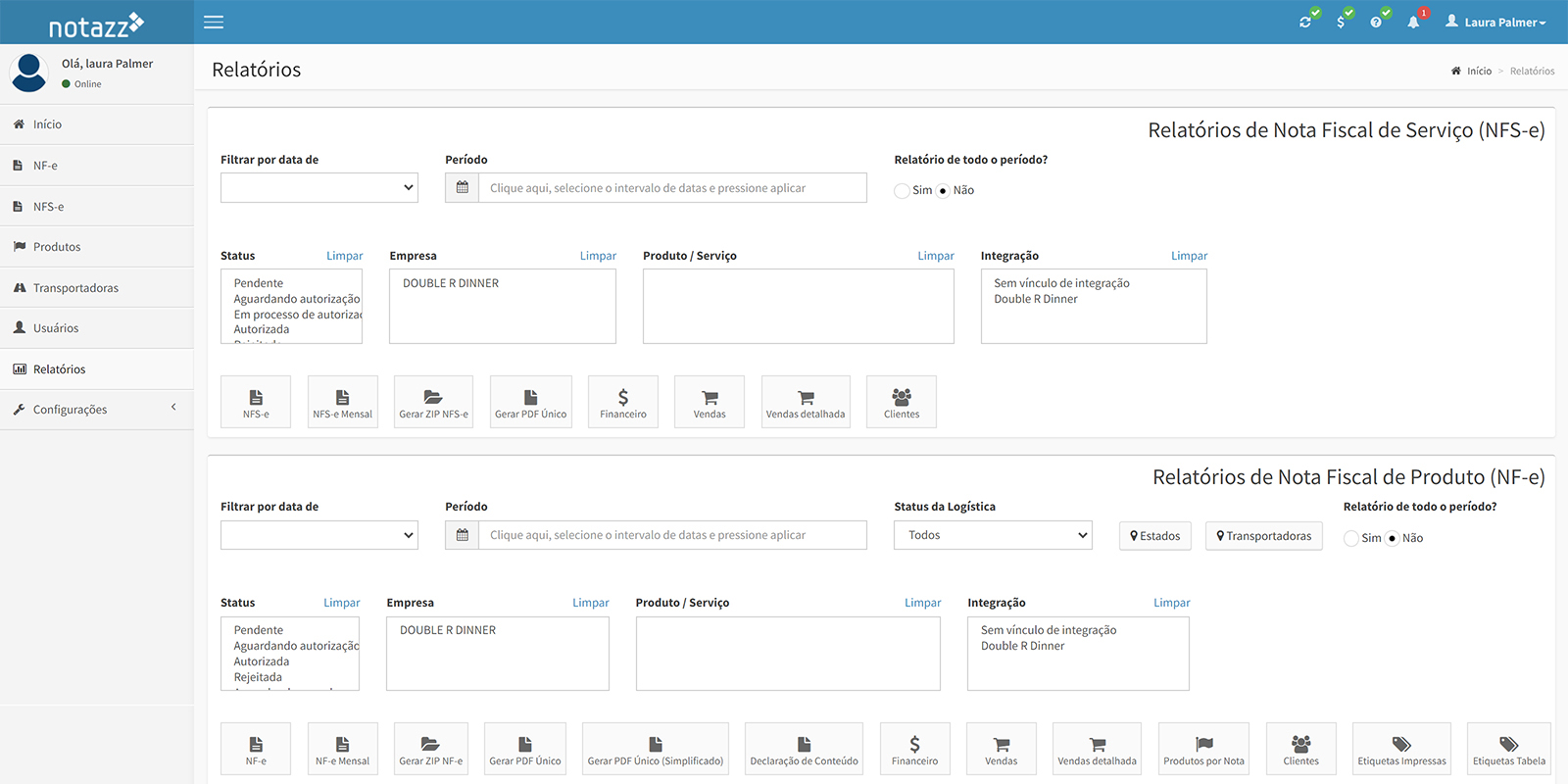Open Usuários in sidebar
This screenshot has height=784, width=1568.
96,328
